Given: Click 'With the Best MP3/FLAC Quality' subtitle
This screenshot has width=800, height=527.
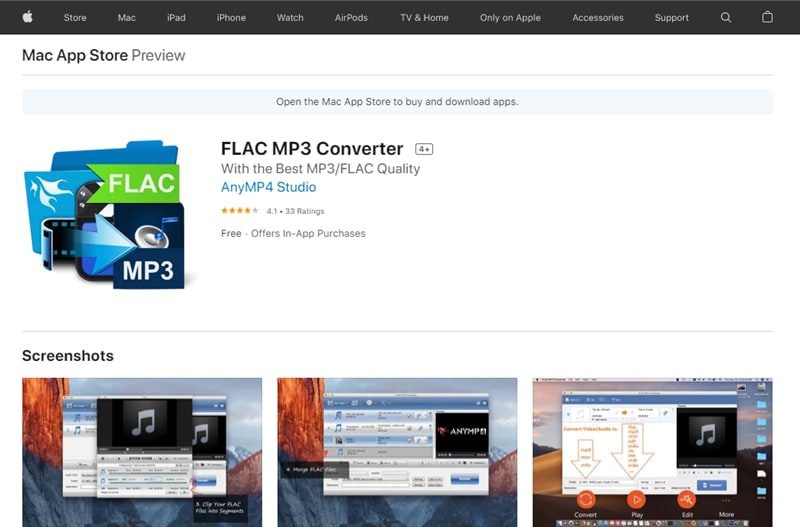Looking at the screenshot, I should (x=320, y=169).
